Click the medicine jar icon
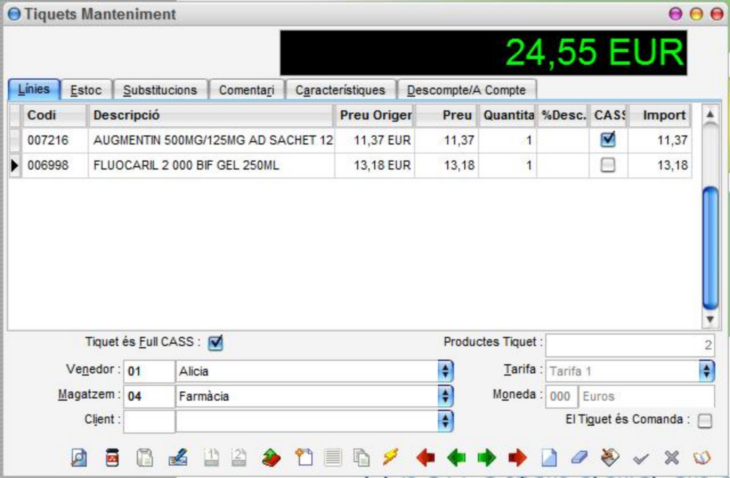Image resolution: width=730 pixels, height=478 pixels. [112, 458]
